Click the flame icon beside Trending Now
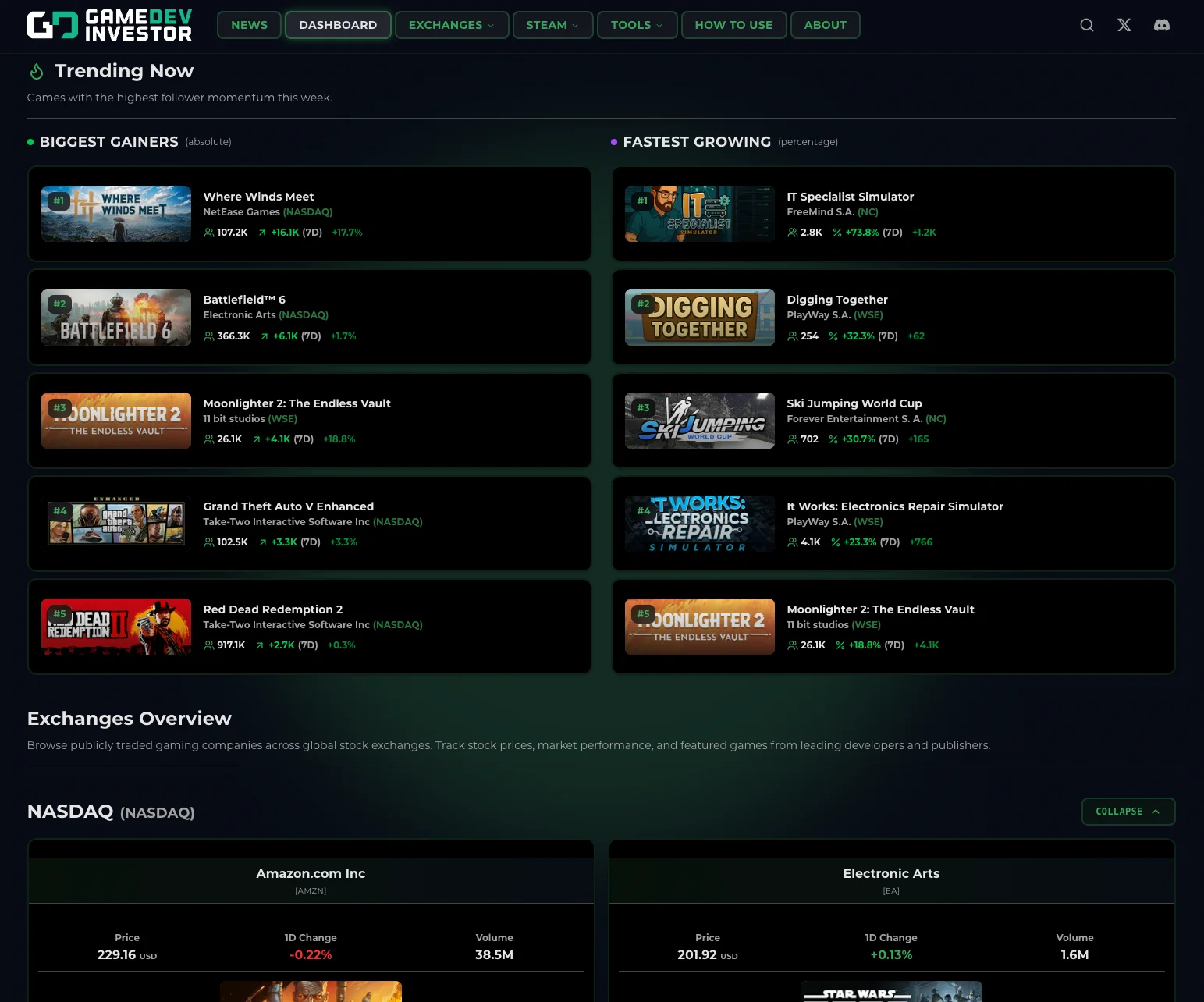Viewport: 1204px width, 1002px height. [x=36, y=70]
